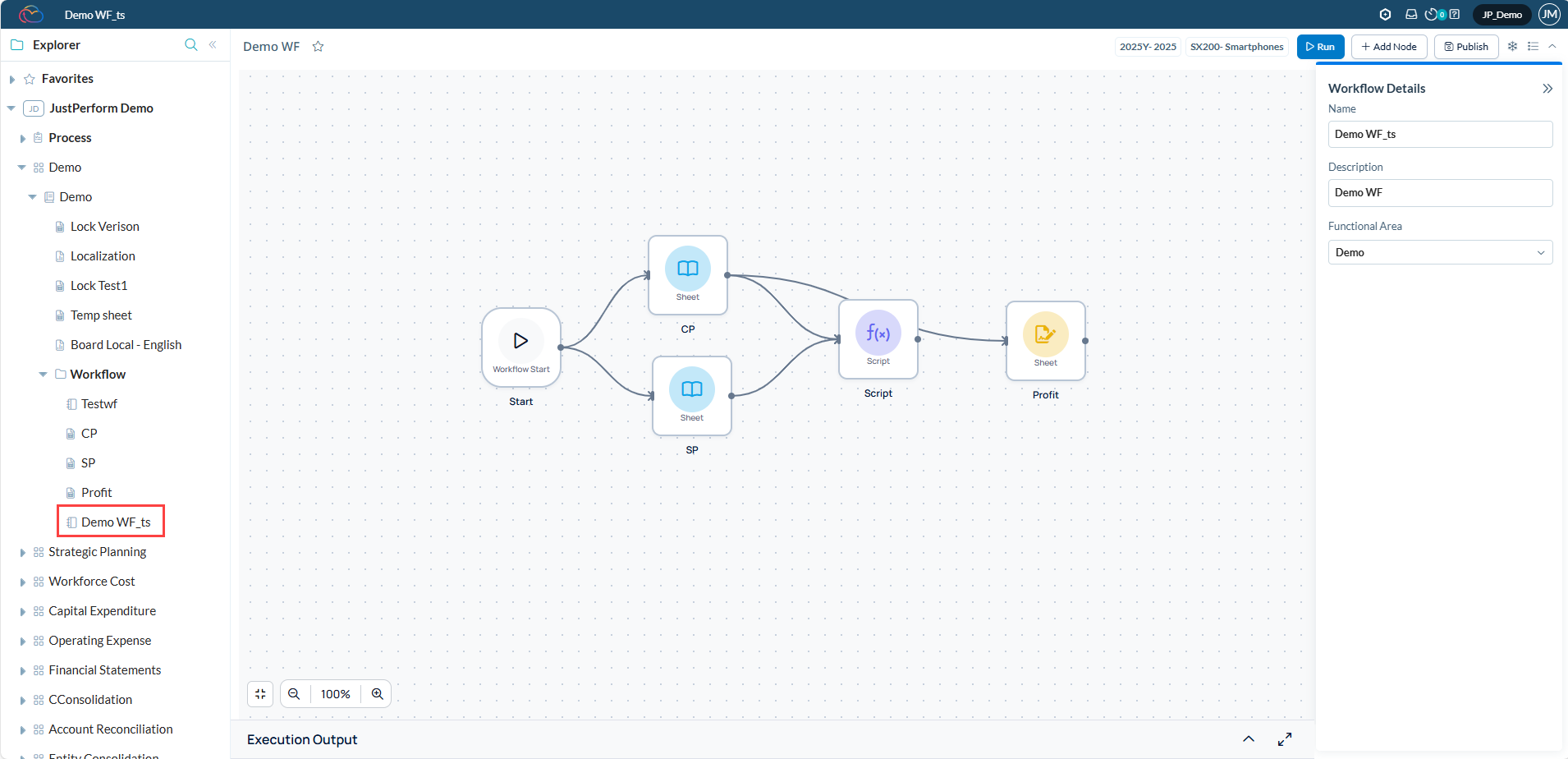Click the workflow Name input field

point(1440,135)
